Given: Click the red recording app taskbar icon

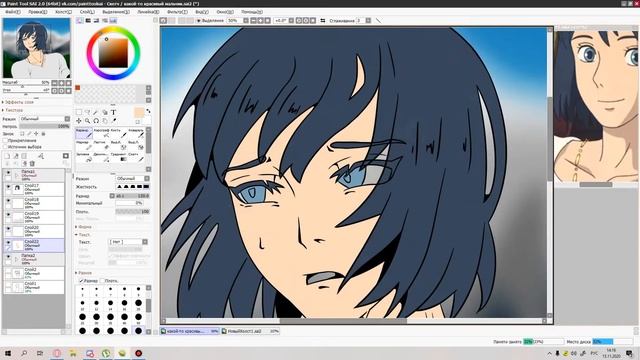Looking at the screenshot, I should coord(138,353).
